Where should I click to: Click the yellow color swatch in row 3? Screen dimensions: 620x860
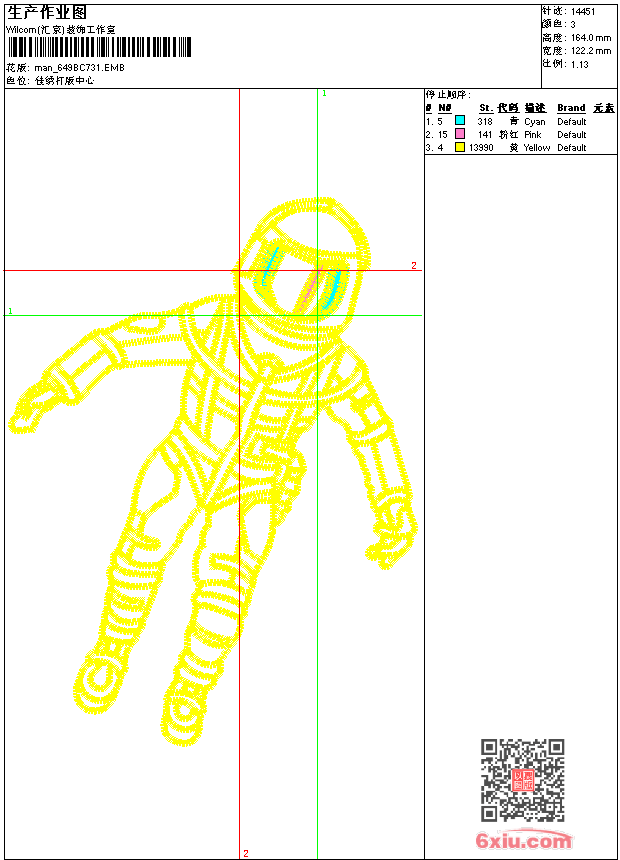click(x=460, y=147)
